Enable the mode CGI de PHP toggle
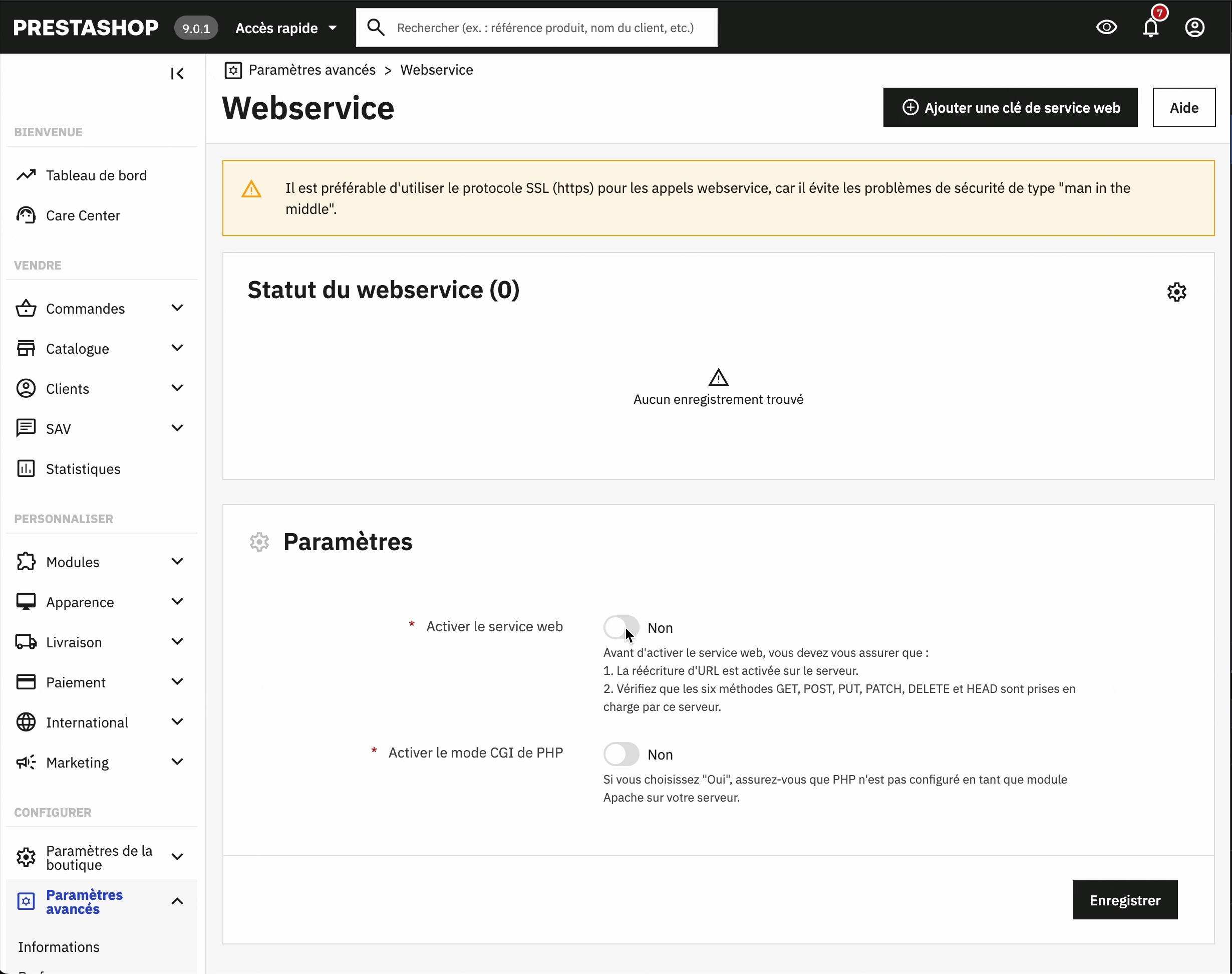This screenshot has height=974, width=1232. [x=621, y=754]
